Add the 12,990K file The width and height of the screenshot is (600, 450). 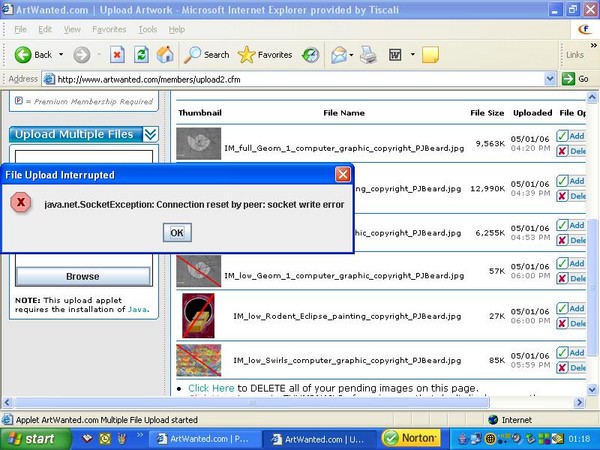(571, 181)
